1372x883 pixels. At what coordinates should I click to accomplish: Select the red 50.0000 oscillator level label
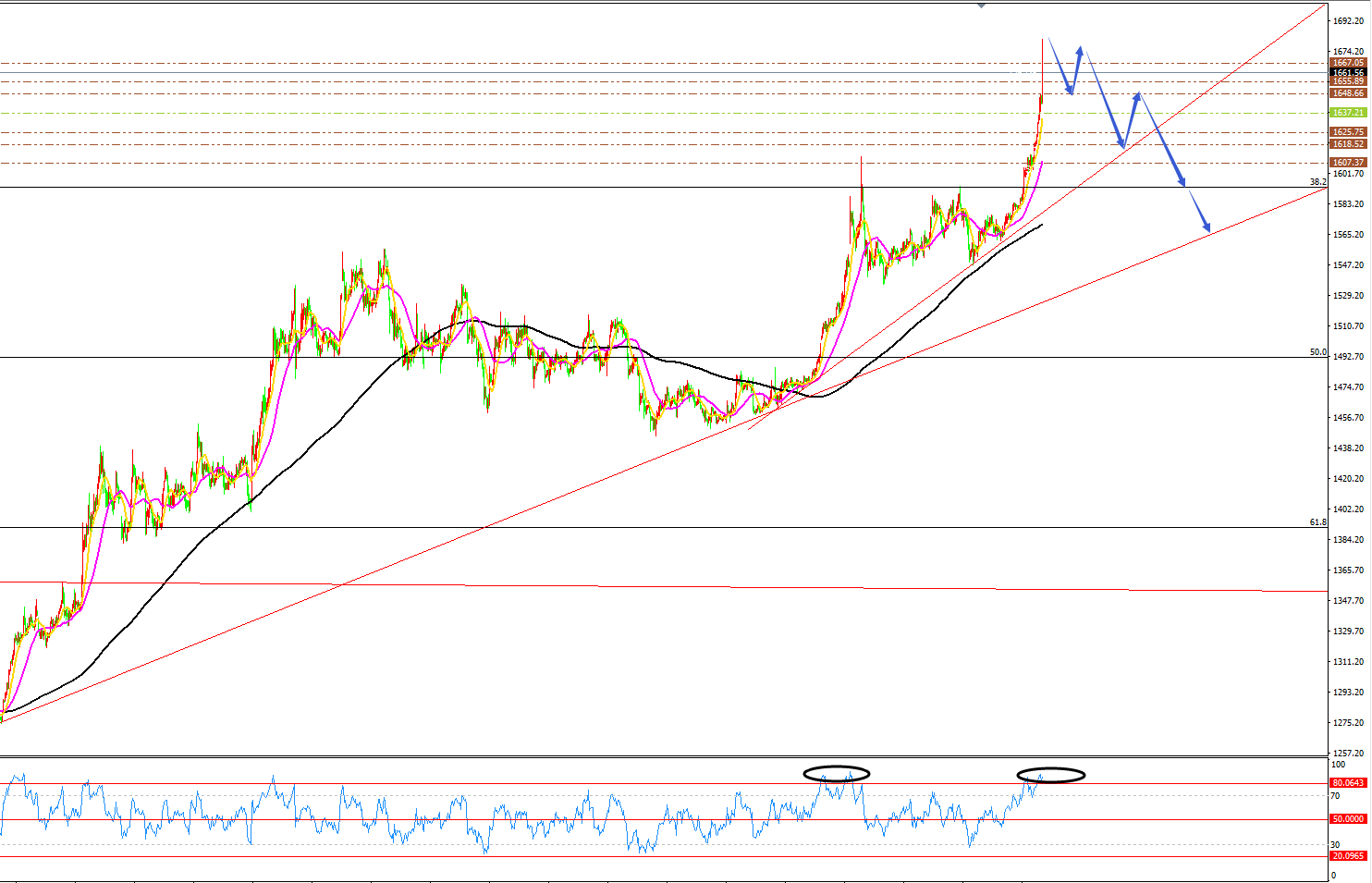click(1348, 819)
